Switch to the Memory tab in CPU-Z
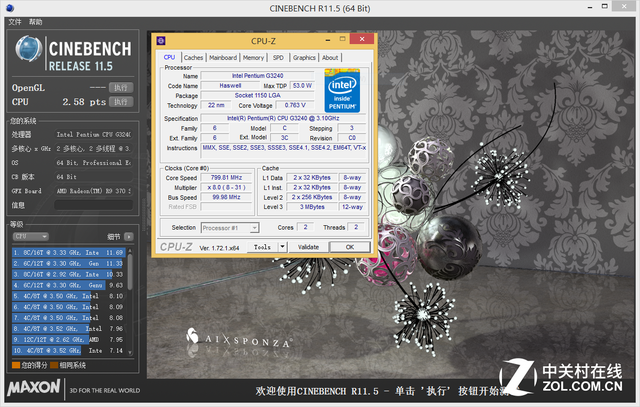Image resolution: width=640 pixels, height=407 pixels. (x=253, y=58)
